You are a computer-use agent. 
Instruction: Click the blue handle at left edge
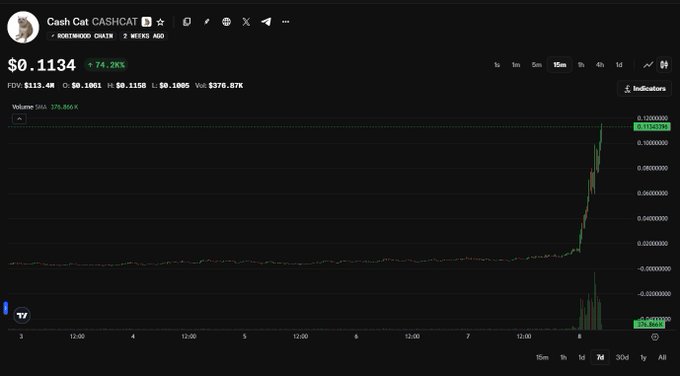click(6, 308)
